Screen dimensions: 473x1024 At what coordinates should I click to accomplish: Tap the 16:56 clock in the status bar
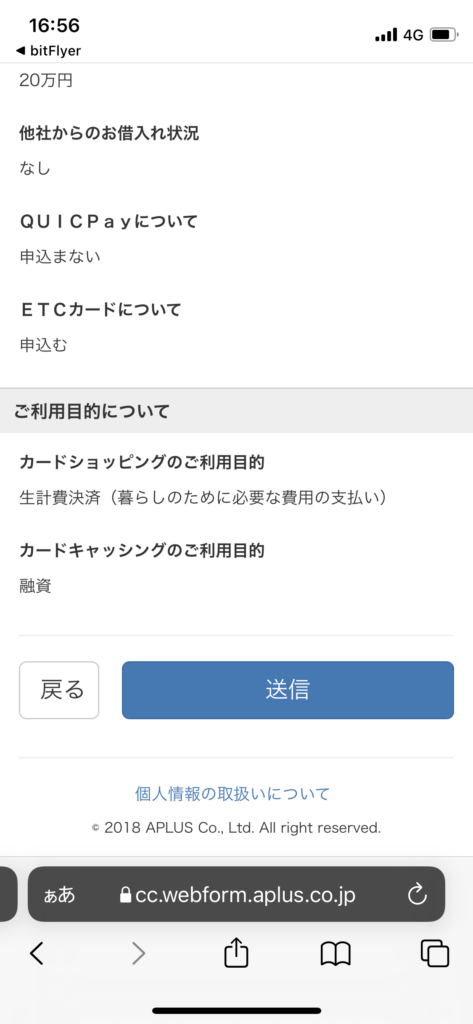click(54, 26)
